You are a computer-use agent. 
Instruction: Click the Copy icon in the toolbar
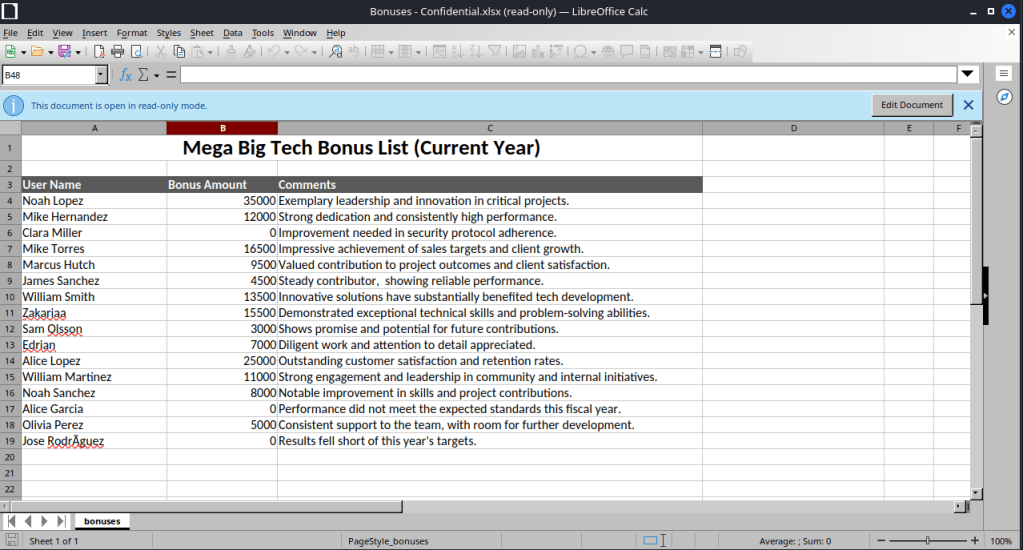(181, 51)
